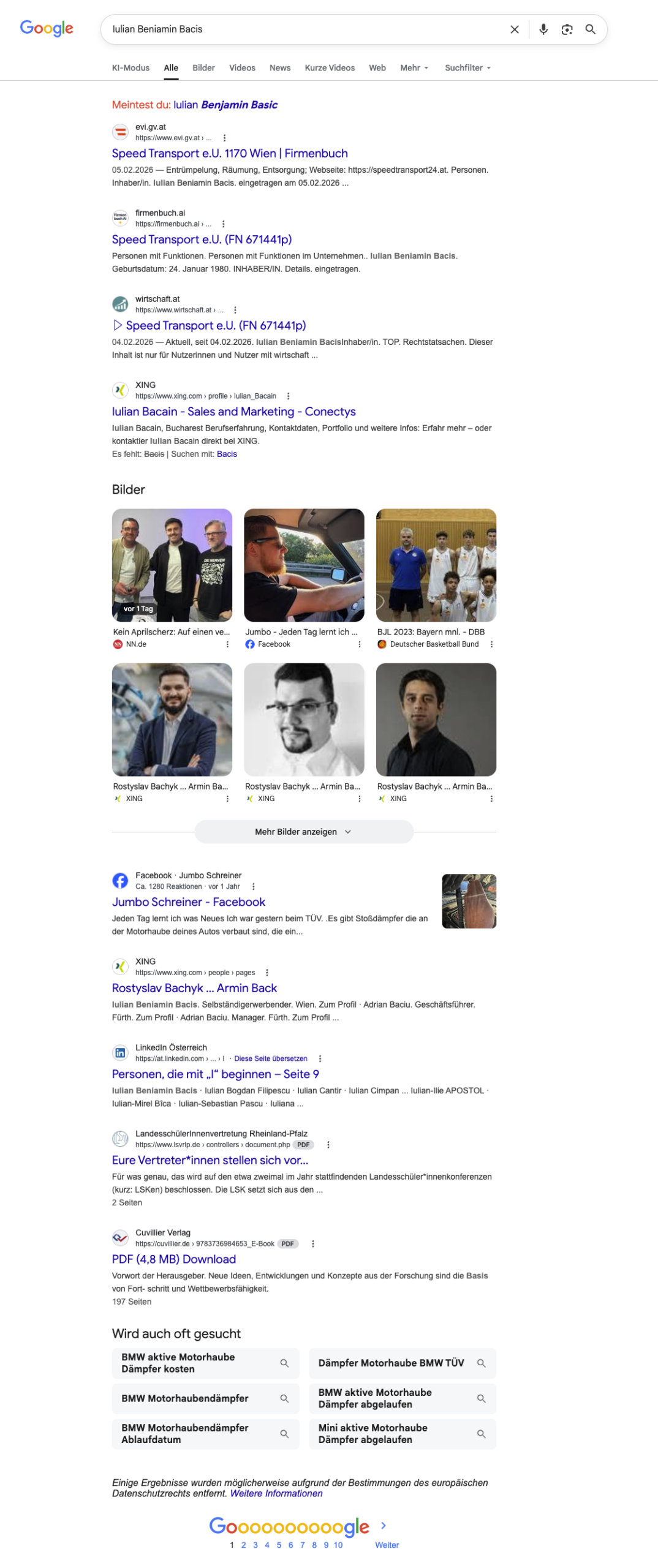Open three-dot menu for evi.gv.at result
The width and height of the screenshot is (658, 1568).
coord(224,138)
